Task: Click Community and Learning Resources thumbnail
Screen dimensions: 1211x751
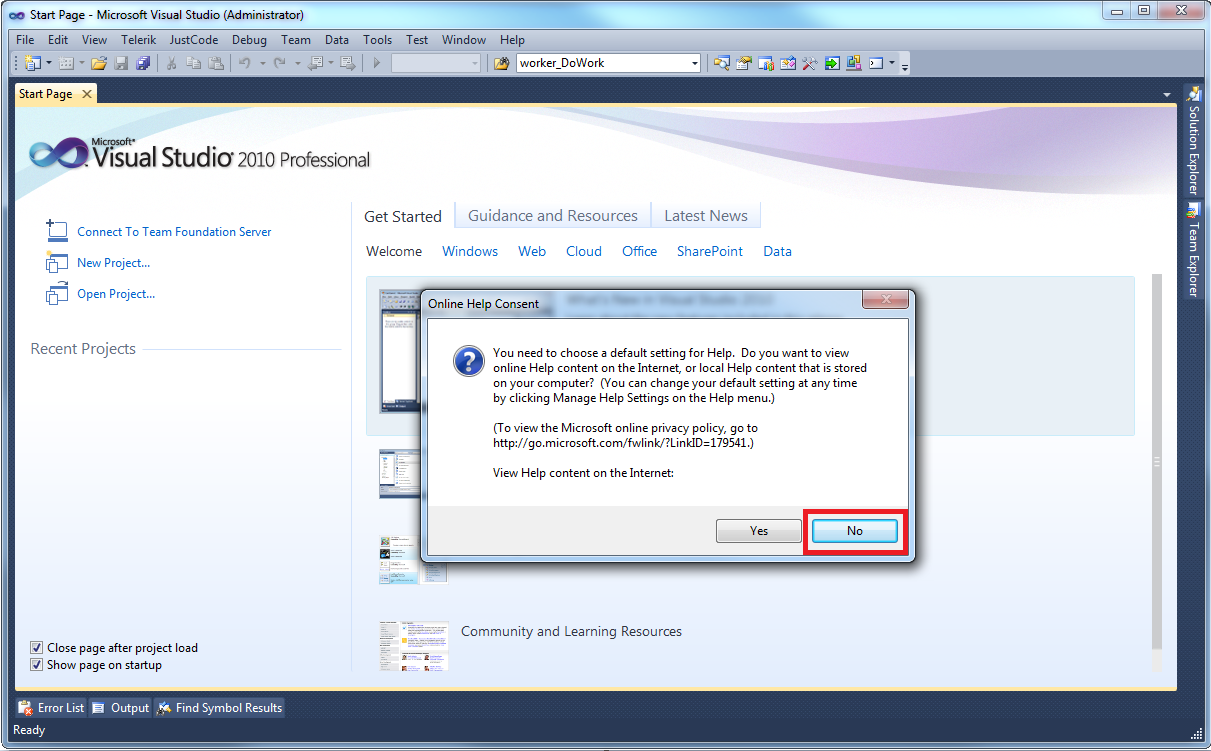Action: (414, 645)
